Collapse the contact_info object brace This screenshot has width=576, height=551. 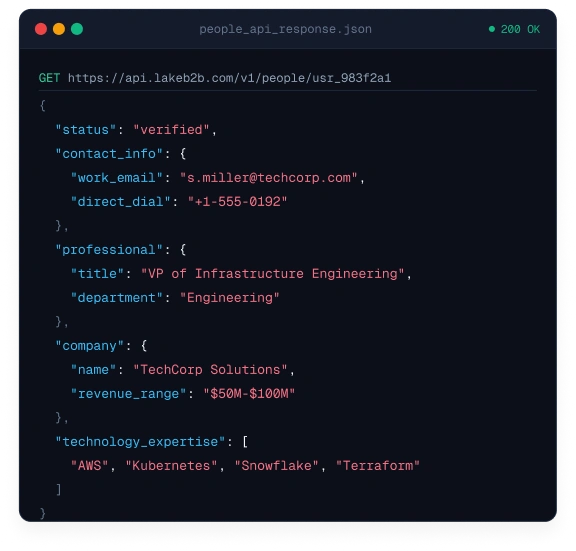tap(183, 154)
